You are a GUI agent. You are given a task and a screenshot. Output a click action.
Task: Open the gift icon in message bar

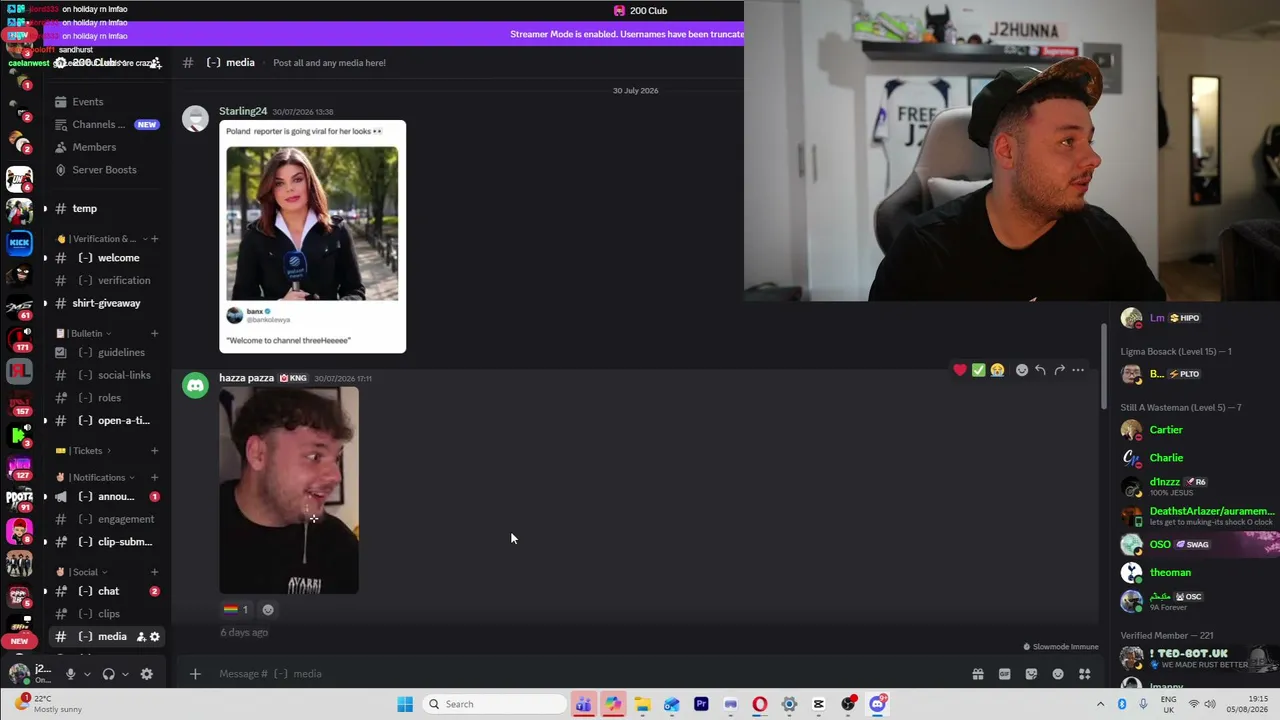(978, 674)
